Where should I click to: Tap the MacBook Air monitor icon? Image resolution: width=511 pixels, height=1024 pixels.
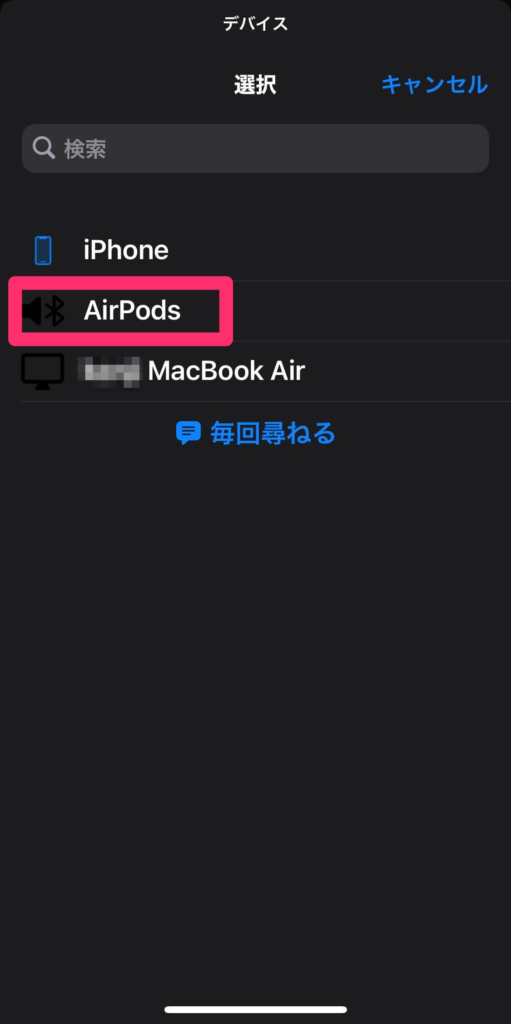pyautogui.click(x=43, y=372)
